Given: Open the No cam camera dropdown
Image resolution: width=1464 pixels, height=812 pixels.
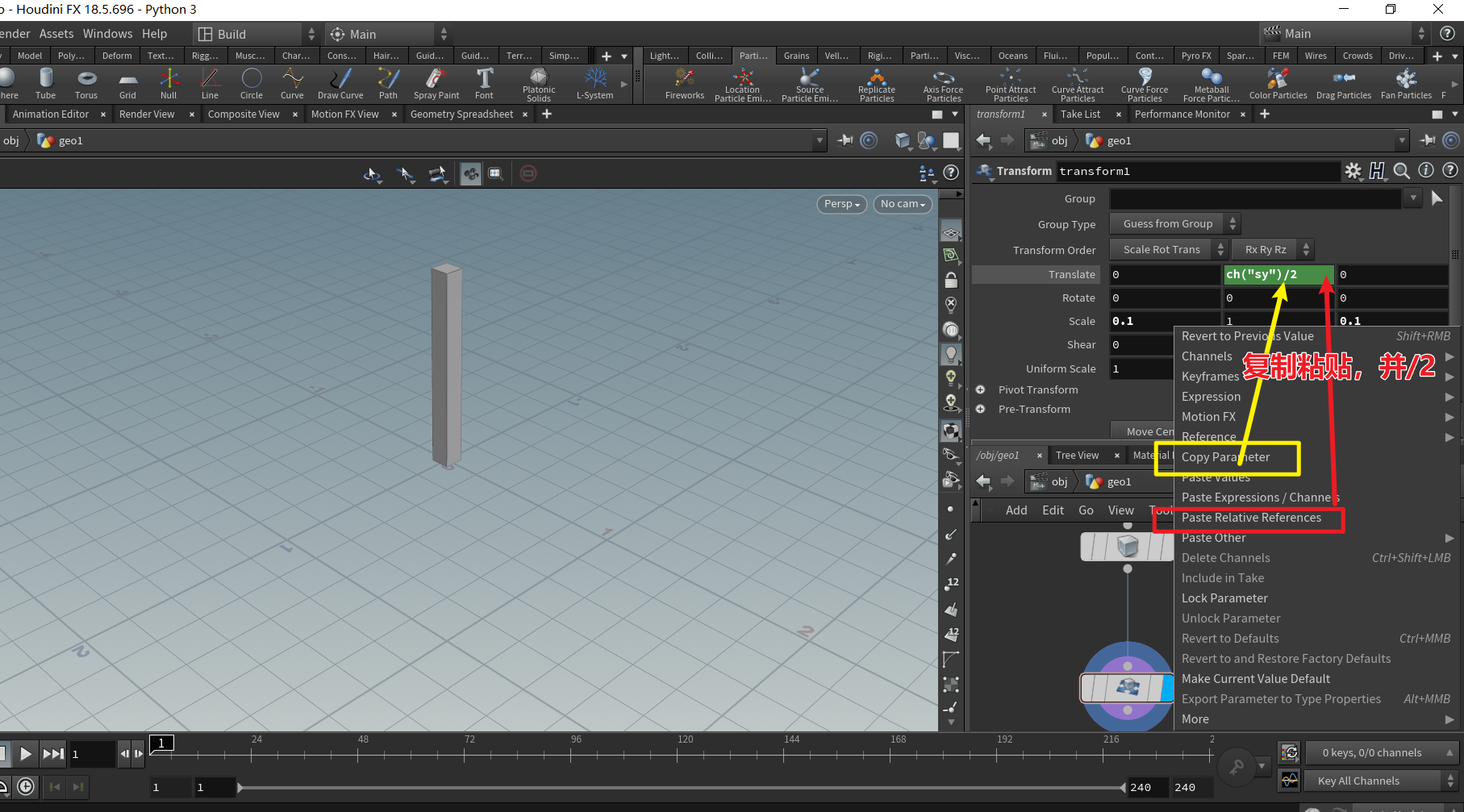Looking at the screenshot, I should click(x=902, y=204).
